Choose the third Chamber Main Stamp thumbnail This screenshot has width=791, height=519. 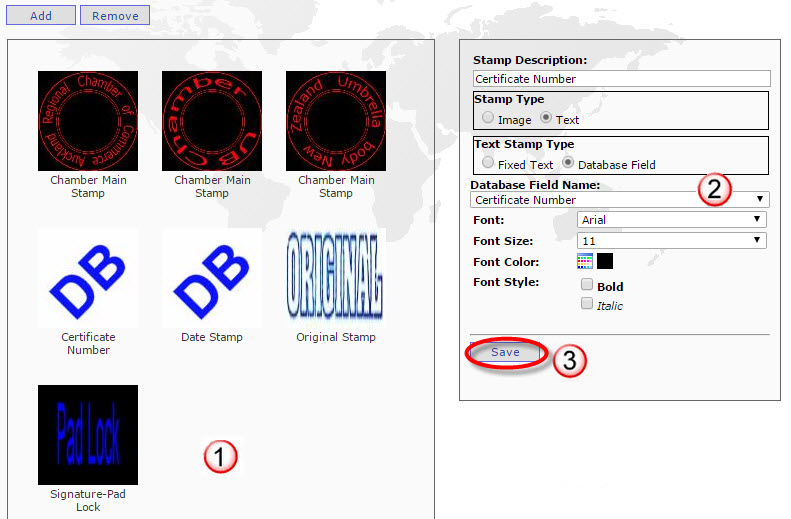pos(336,120)
